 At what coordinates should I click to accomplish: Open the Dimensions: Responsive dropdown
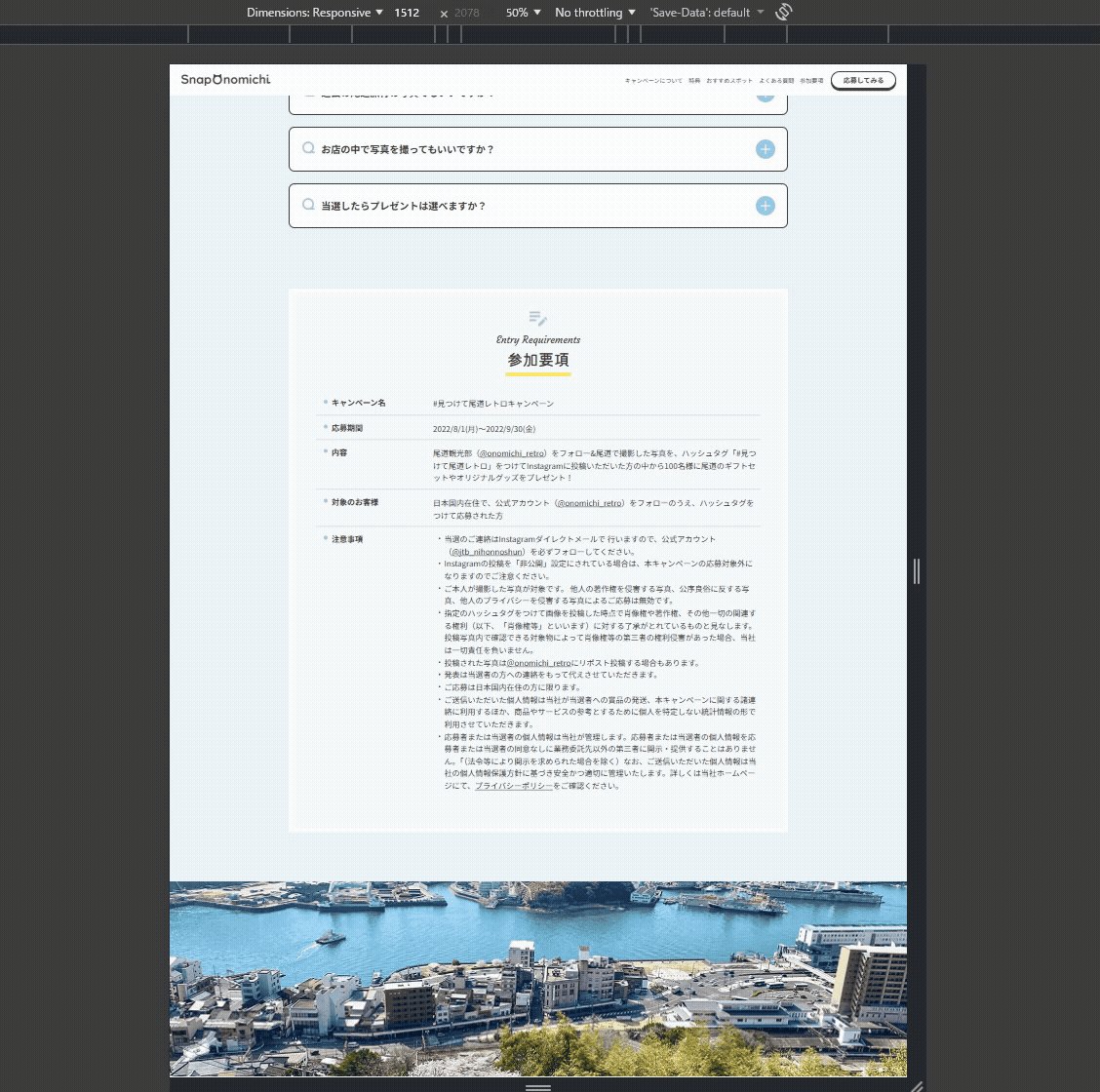coord(314,13)
